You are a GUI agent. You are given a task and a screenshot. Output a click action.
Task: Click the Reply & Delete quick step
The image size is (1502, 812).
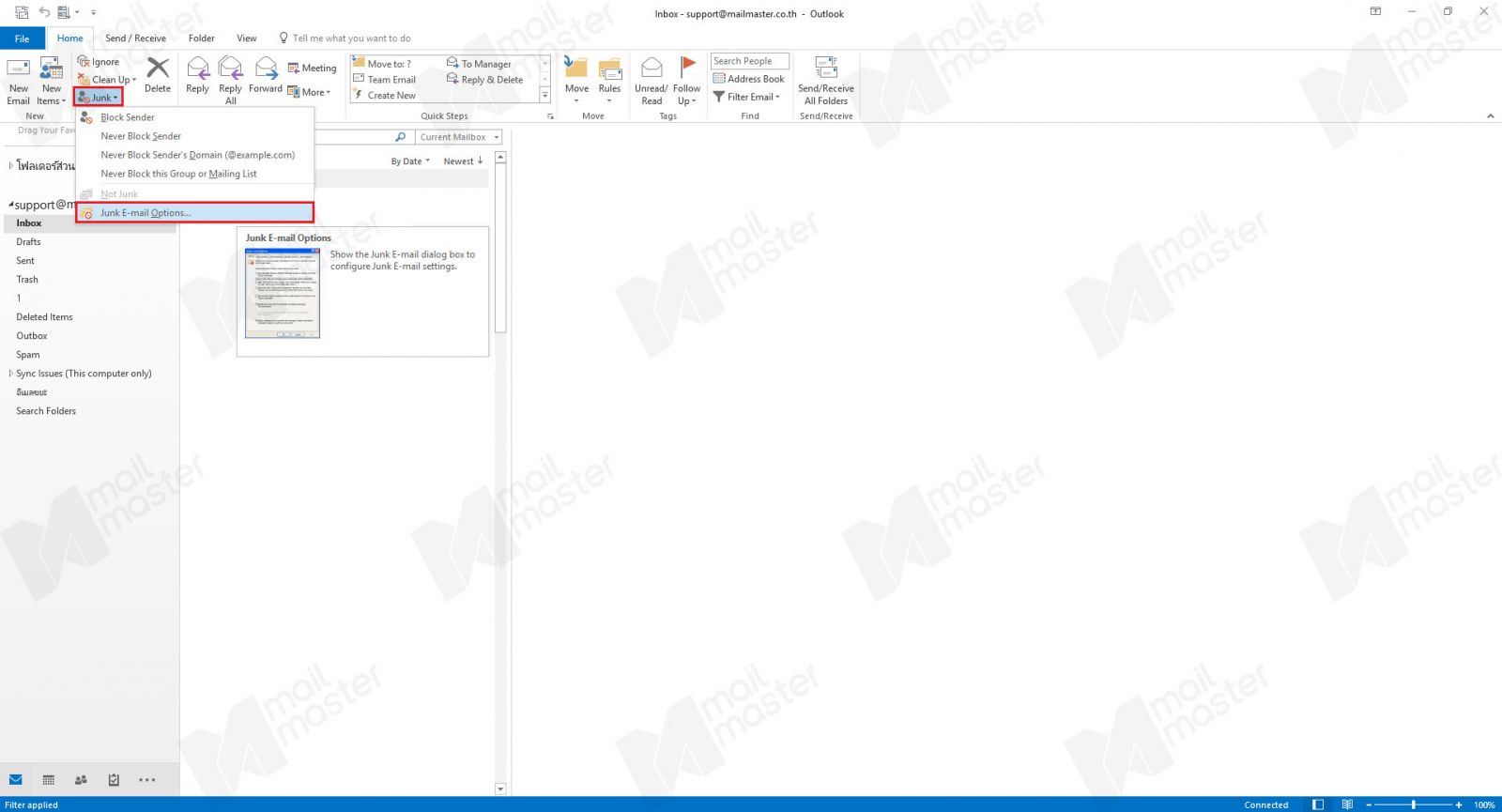tap(485, 80)
